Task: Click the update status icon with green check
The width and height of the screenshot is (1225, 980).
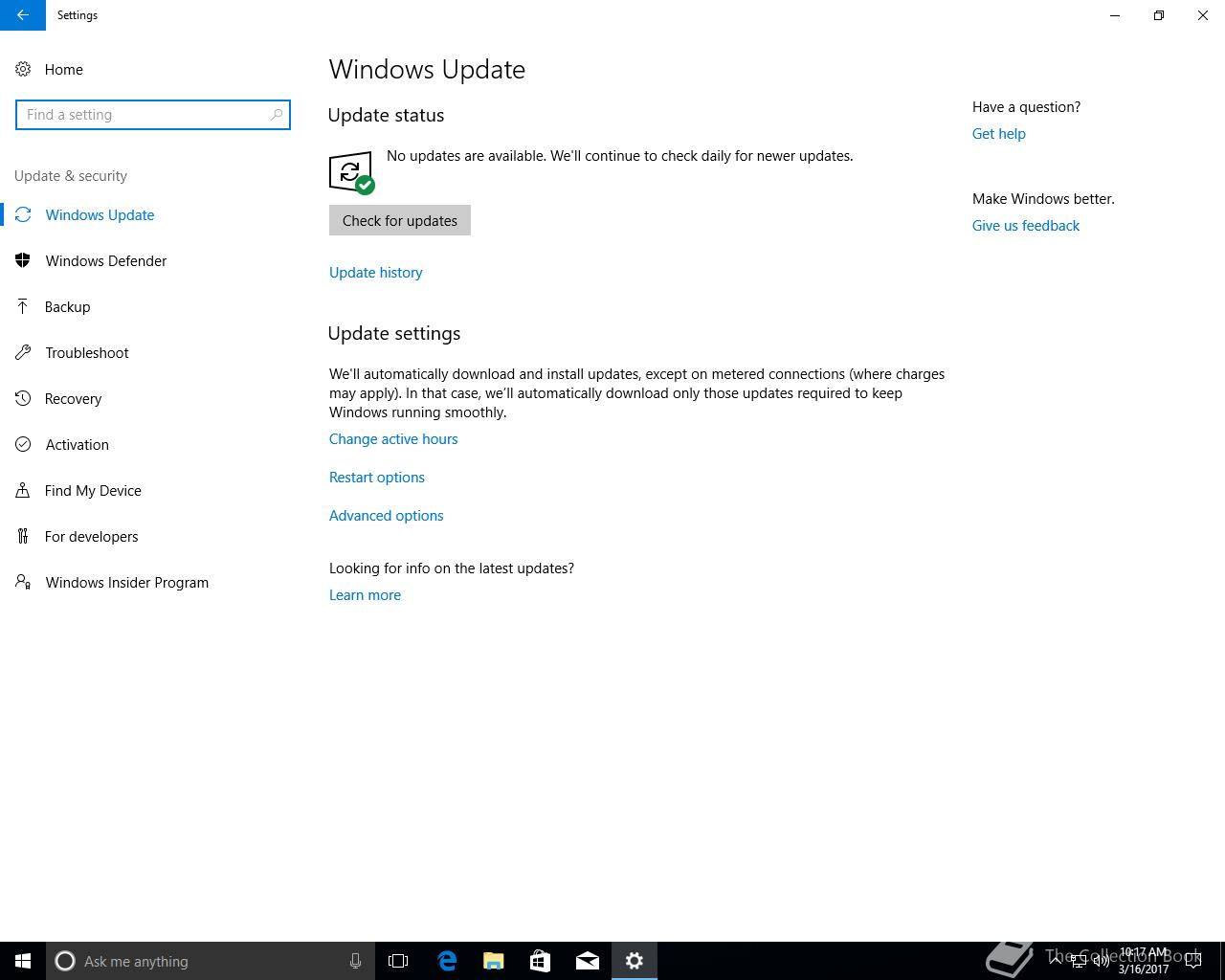Action: click(x=351, y=172)
